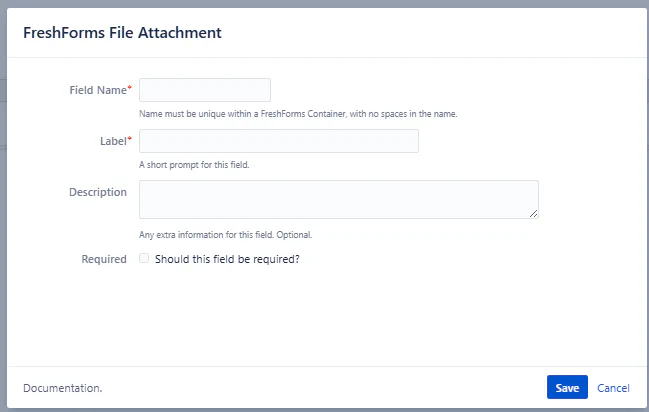Cancel the file attachment dialog

(x=613, y=388)
